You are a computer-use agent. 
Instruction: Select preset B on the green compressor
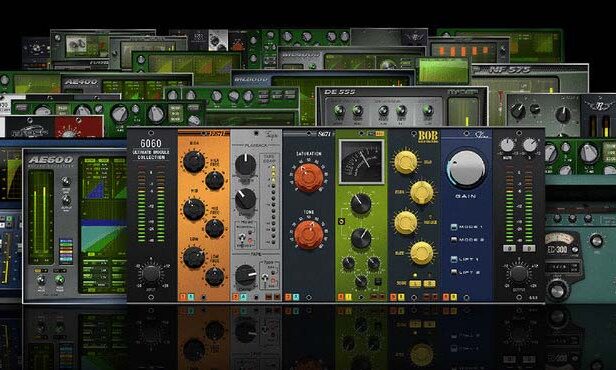click(x=348, y=297)
